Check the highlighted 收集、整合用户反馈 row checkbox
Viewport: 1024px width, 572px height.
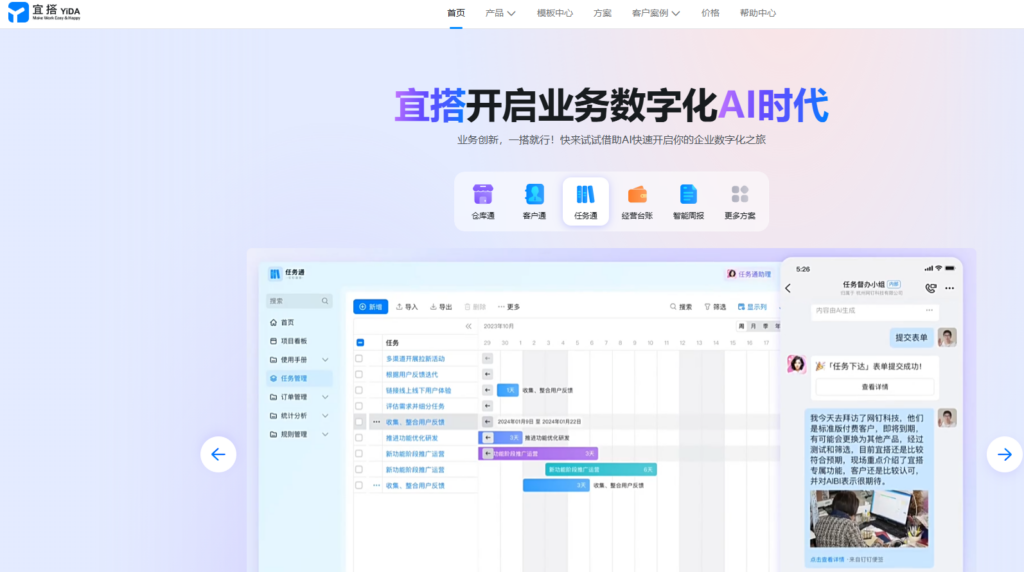(x=359, y=422)
